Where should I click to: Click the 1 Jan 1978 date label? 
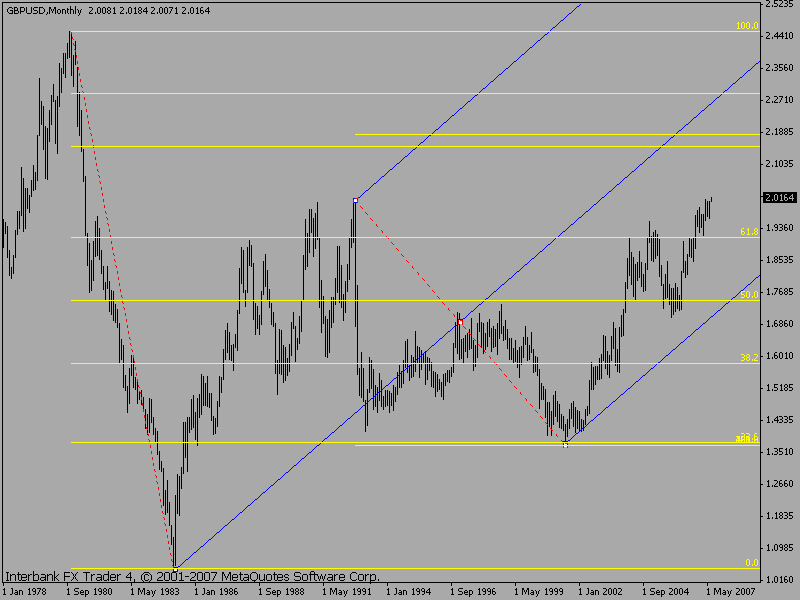pos(24,591)
